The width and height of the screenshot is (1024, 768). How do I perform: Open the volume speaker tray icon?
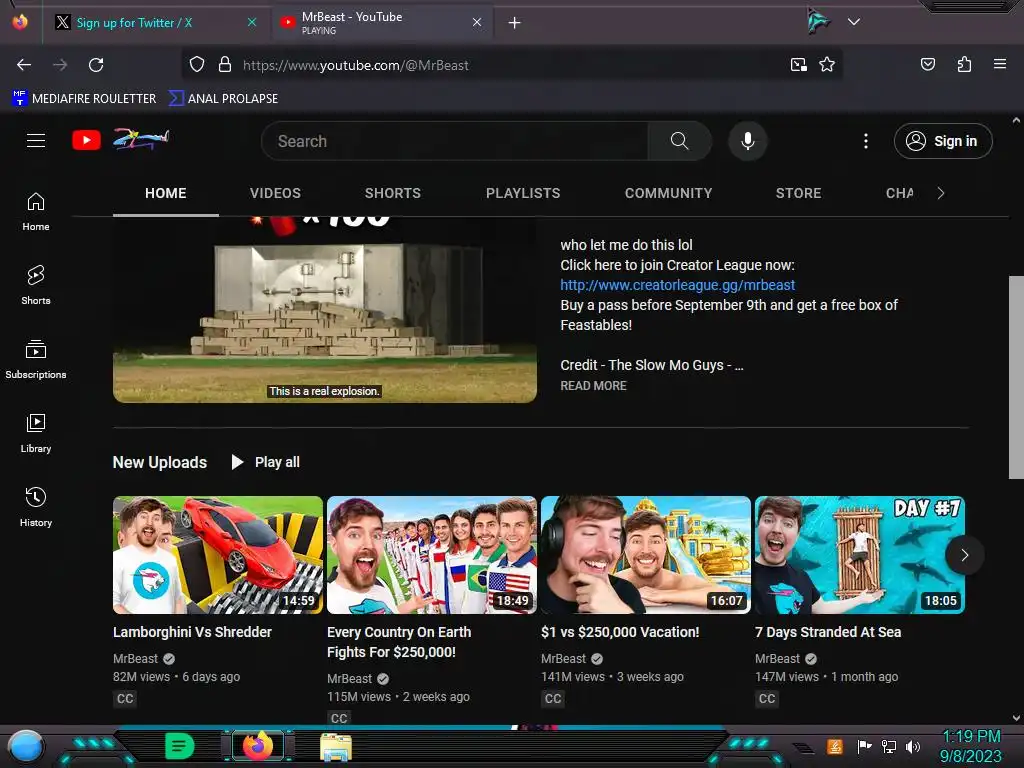click(913, 746)
